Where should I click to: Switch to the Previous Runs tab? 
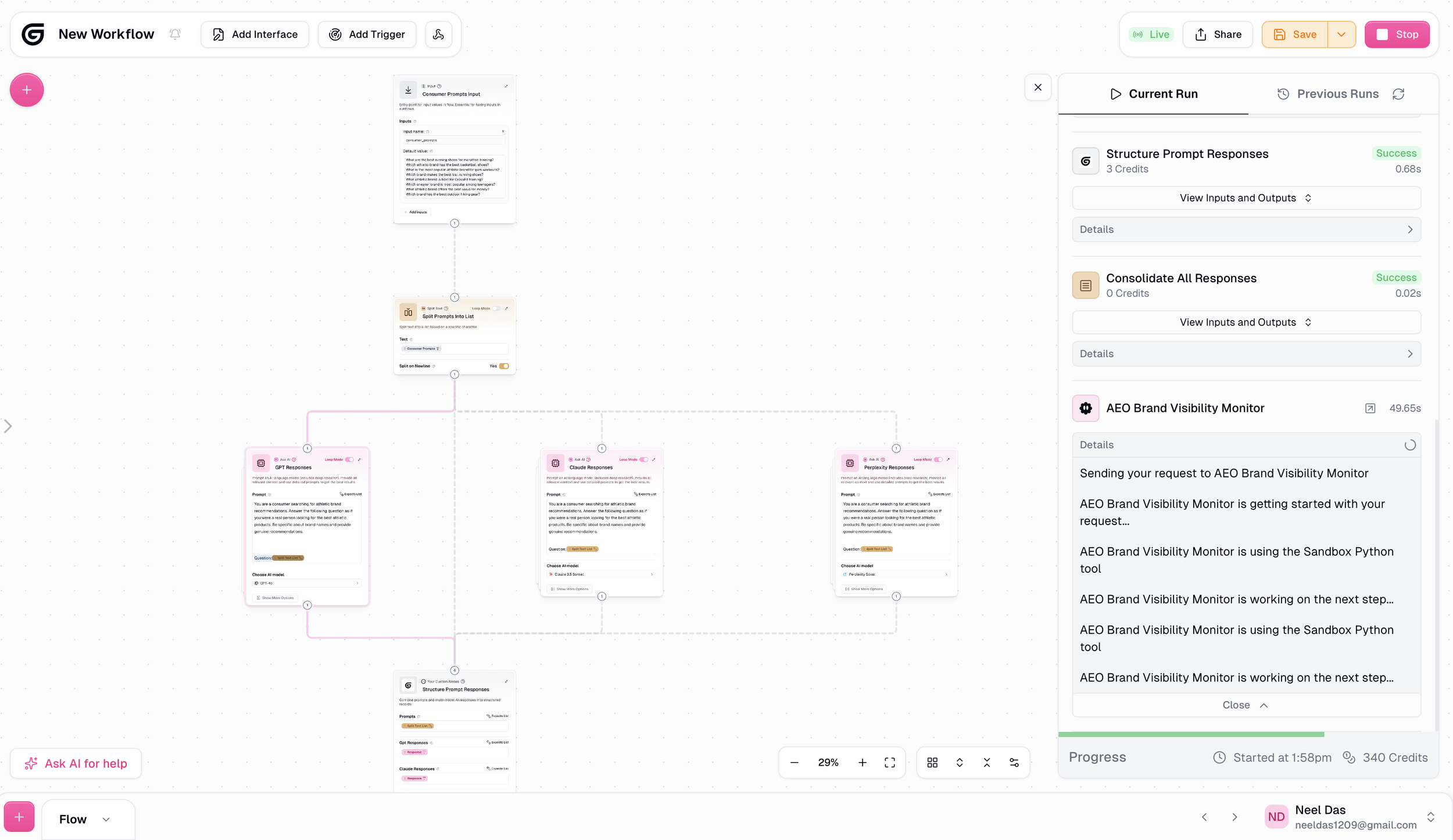(1329, 94)
